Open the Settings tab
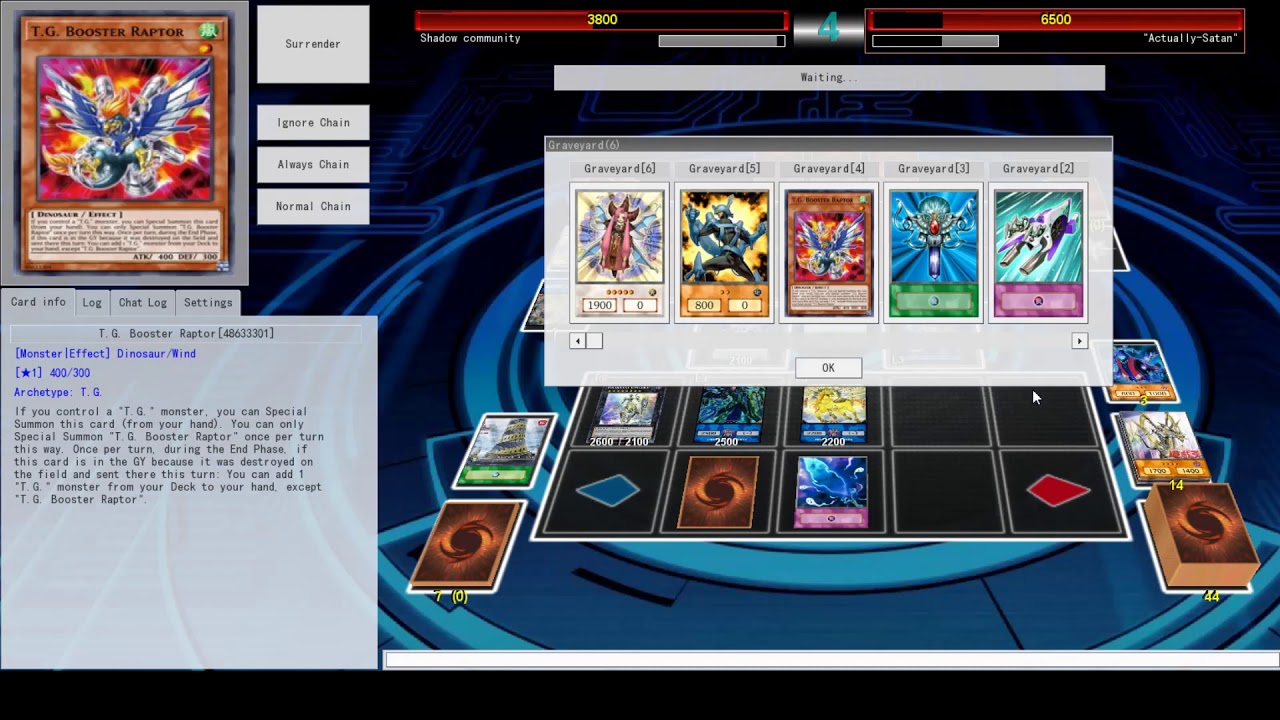Image resolution: width=1280 pixels, height=720 pixels. [208, 302]
